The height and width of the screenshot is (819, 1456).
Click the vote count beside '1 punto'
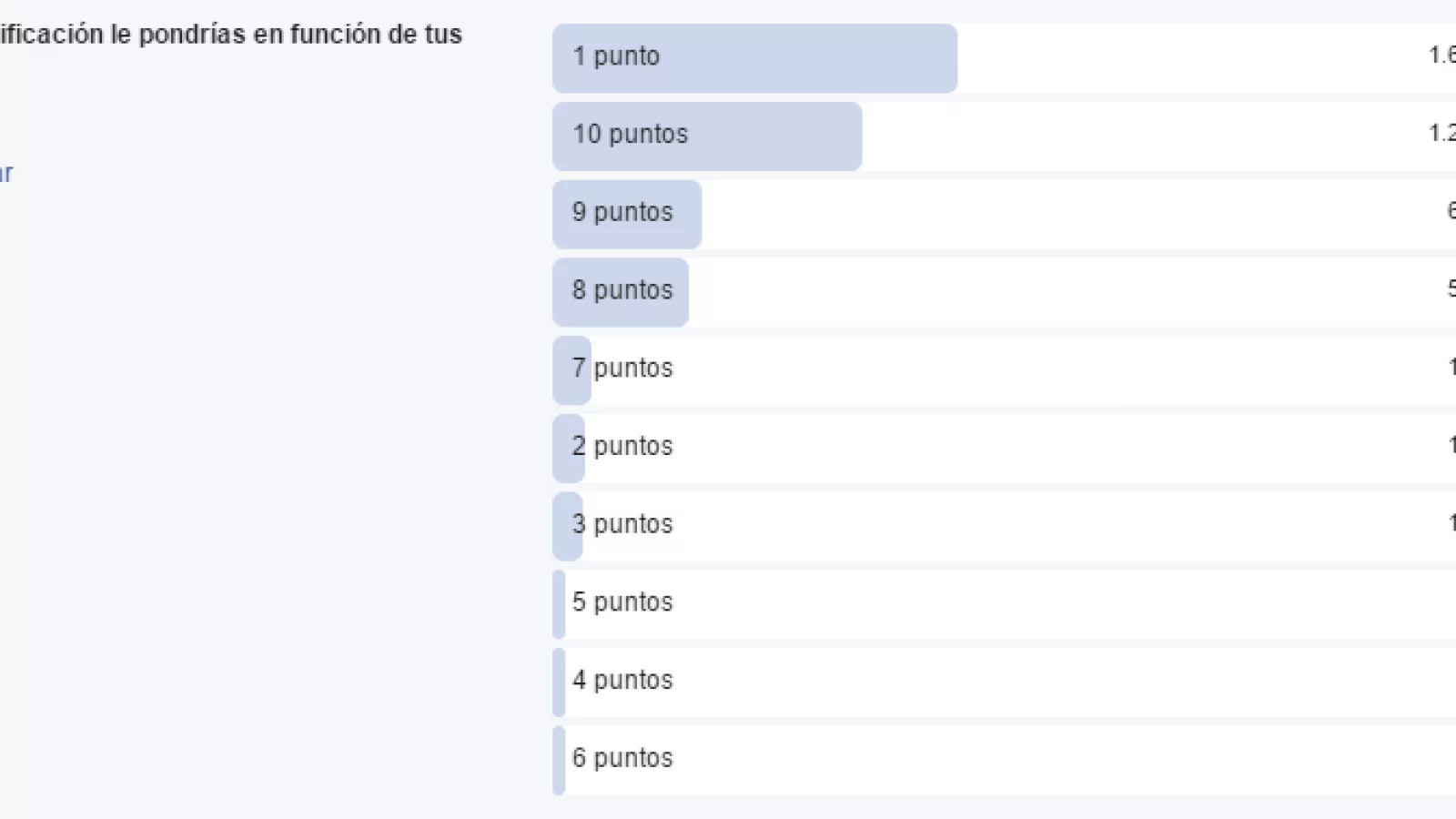(x=1442, y=56)
